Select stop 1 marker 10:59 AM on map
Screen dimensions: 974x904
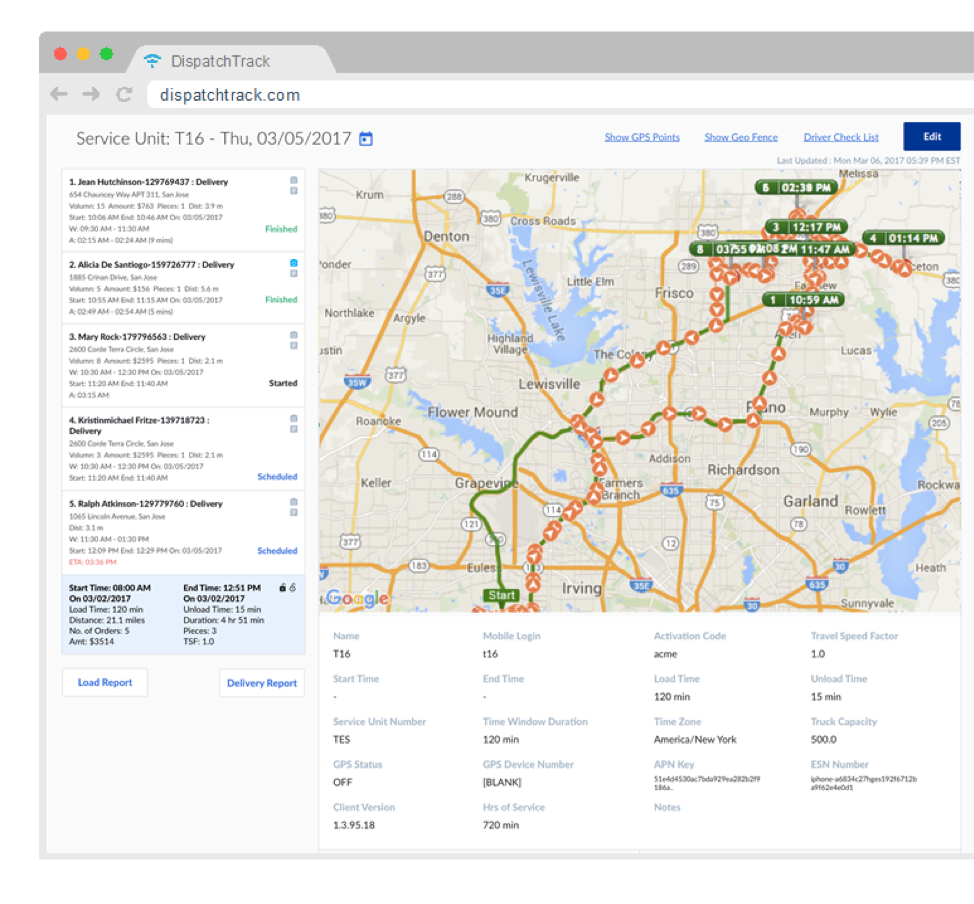click(x=804, y=300)
